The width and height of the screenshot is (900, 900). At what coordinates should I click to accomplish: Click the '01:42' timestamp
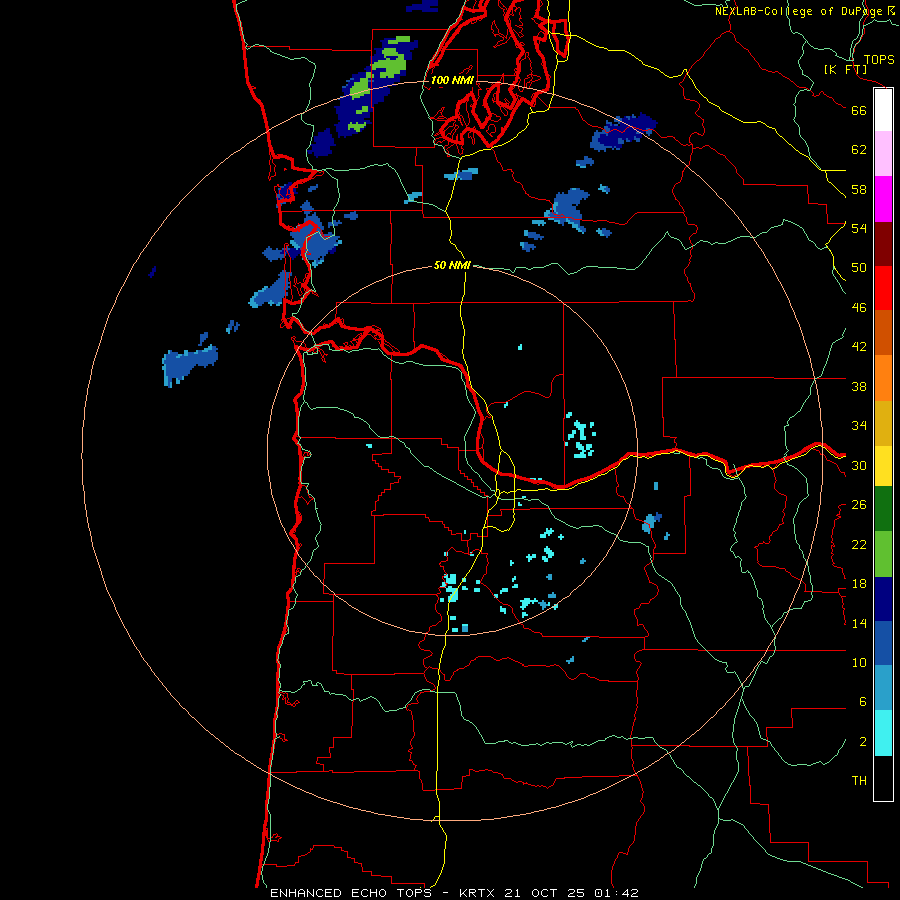(616, 893)
